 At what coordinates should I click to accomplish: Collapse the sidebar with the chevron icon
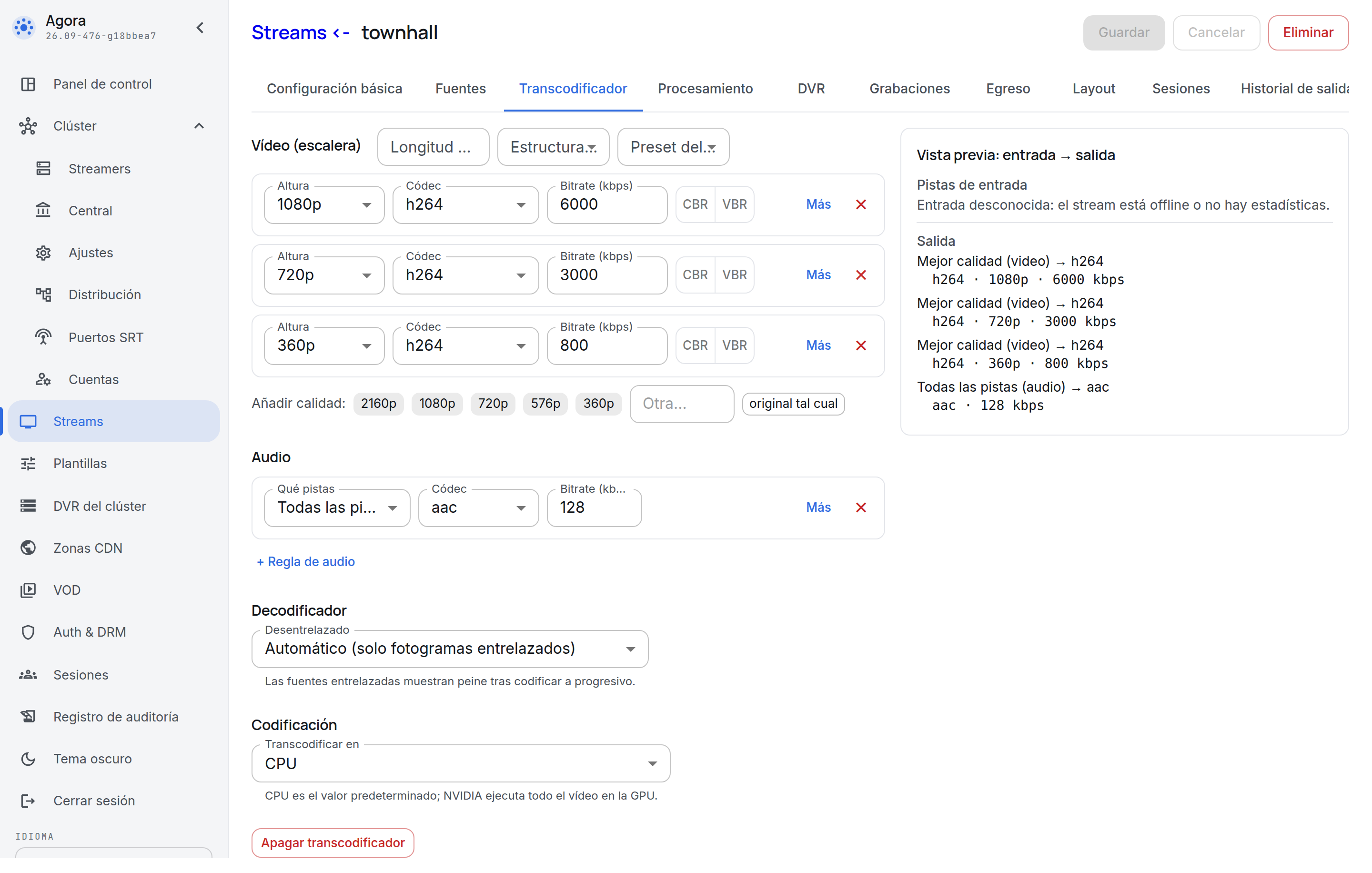(x=200, y=28)
